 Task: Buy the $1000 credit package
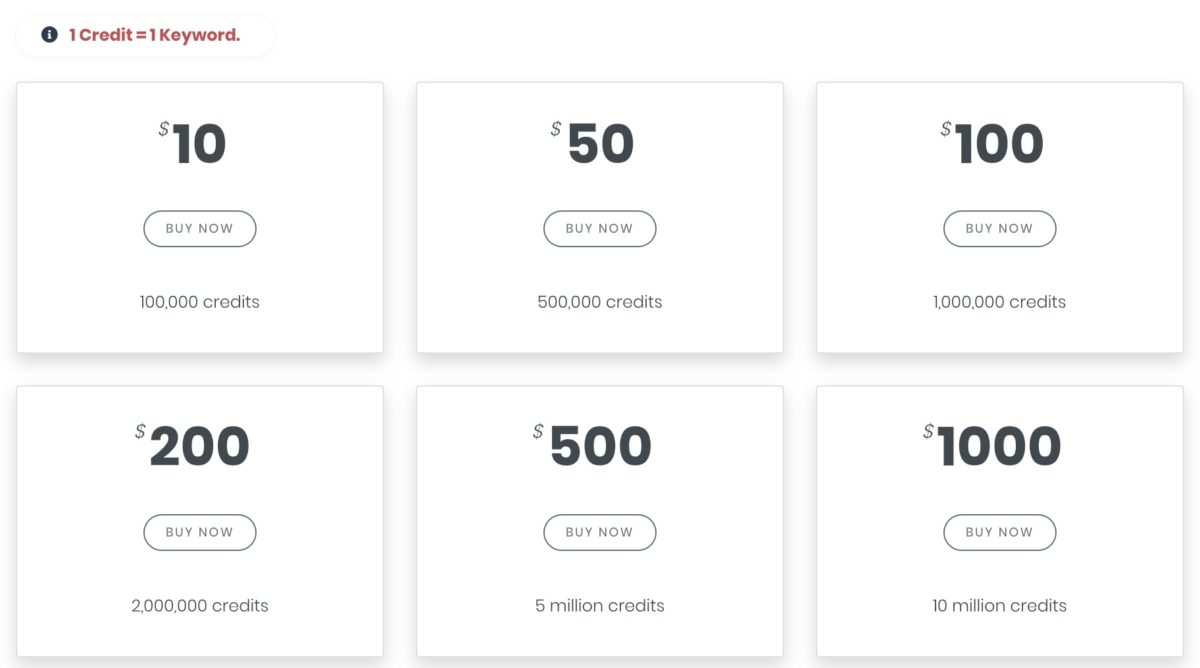pyautogui.click(x=1000, y=532)
